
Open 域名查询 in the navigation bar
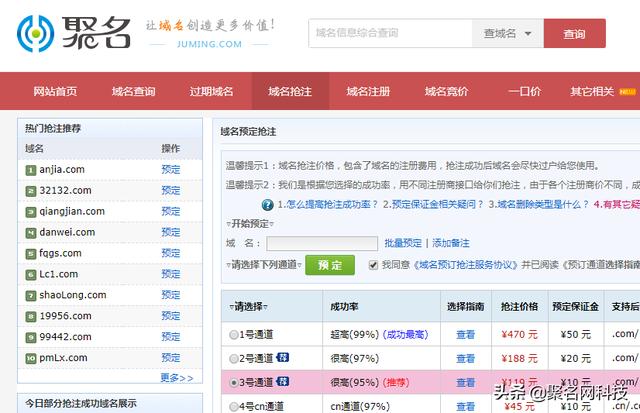tap(133, 91)
